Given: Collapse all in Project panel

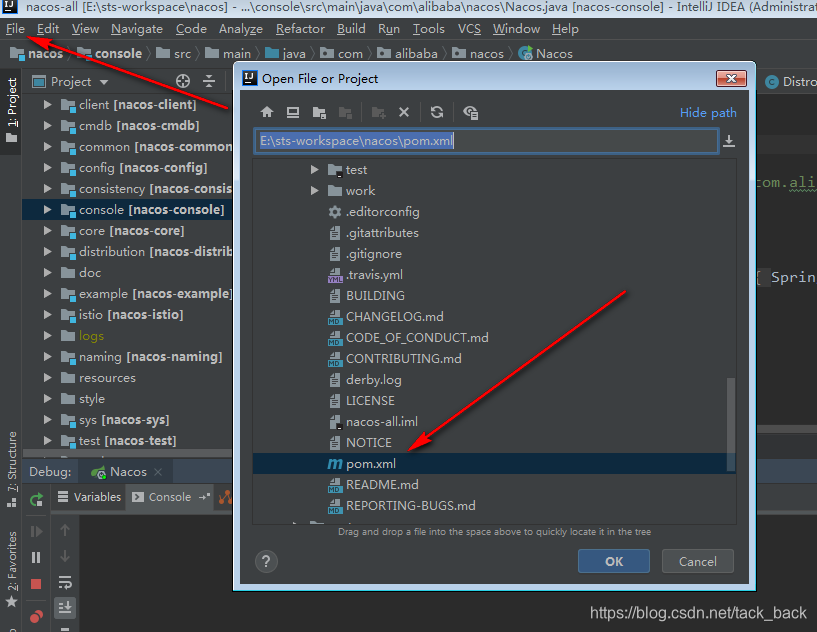Looking at the screenshot, I should point(209,81).
